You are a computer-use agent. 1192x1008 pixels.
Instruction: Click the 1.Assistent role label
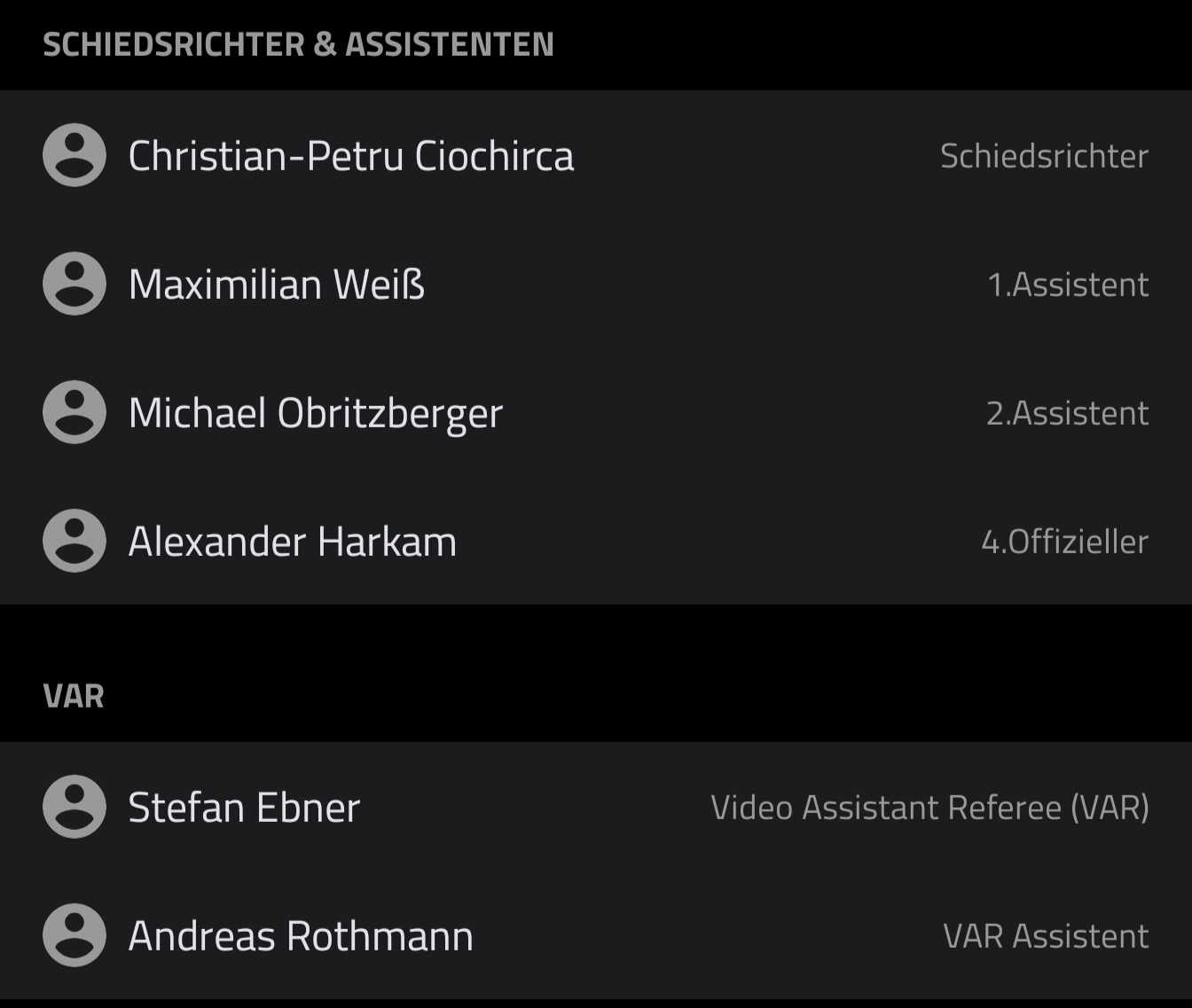[x=1068, y=285]
